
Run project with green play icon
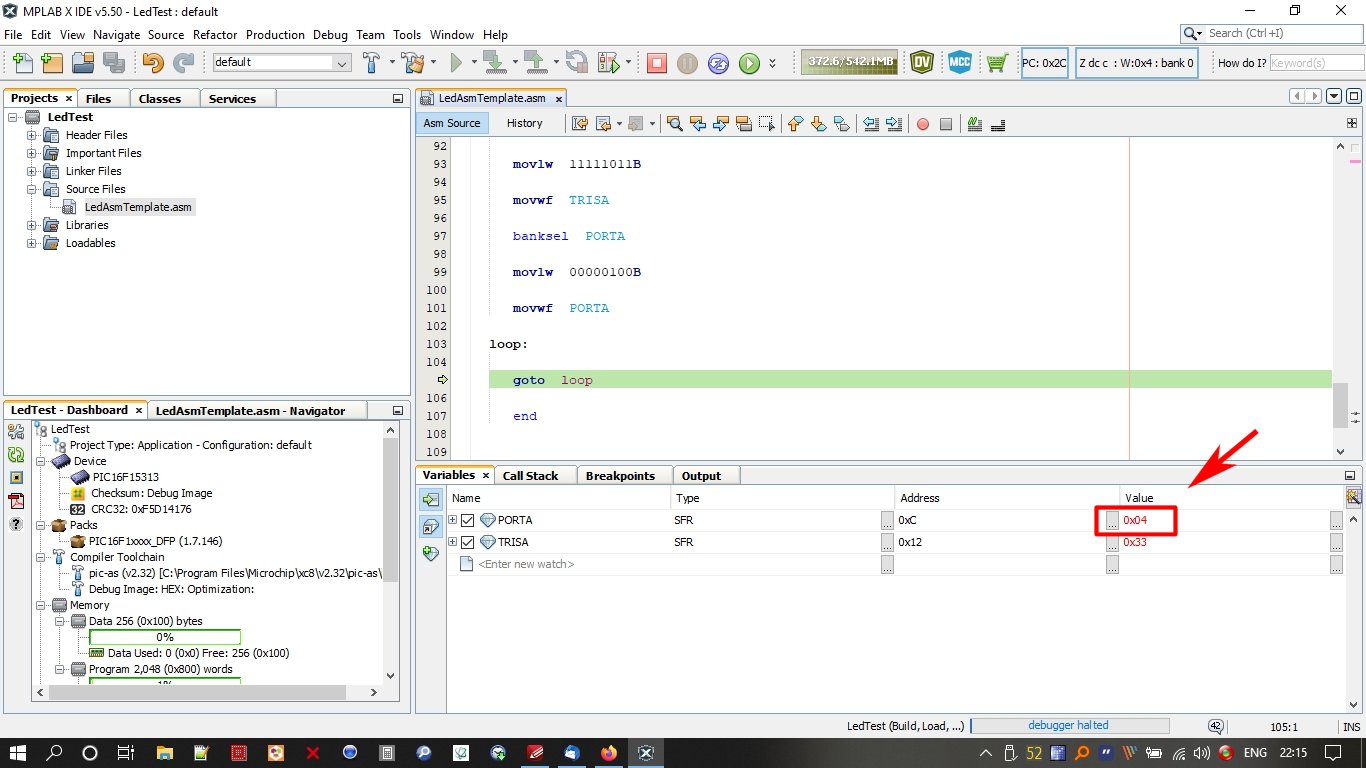[x=456, y=62]
